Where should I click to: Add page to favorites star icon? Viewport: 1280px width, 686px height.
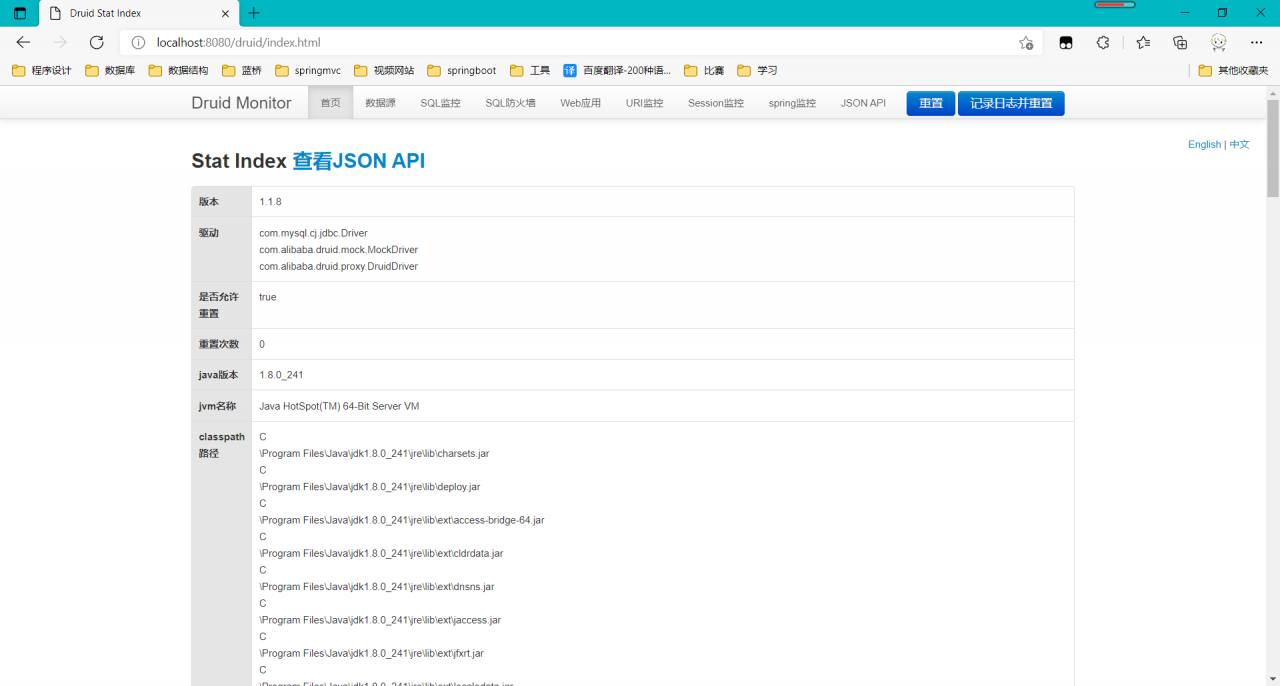1026,43
